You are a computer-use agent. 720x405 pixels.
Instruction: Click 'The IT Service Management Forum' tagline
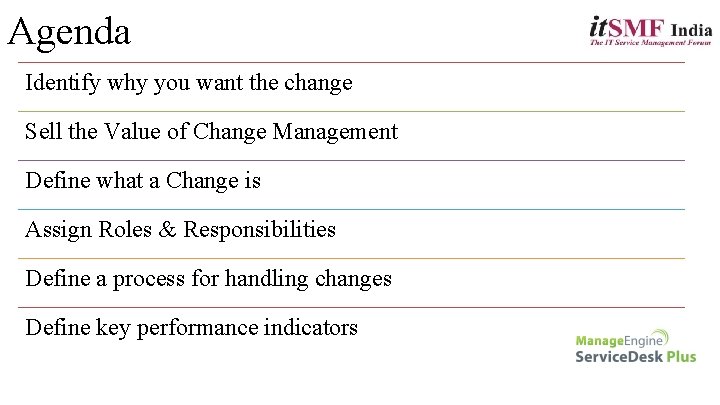[x=651, y=43]
